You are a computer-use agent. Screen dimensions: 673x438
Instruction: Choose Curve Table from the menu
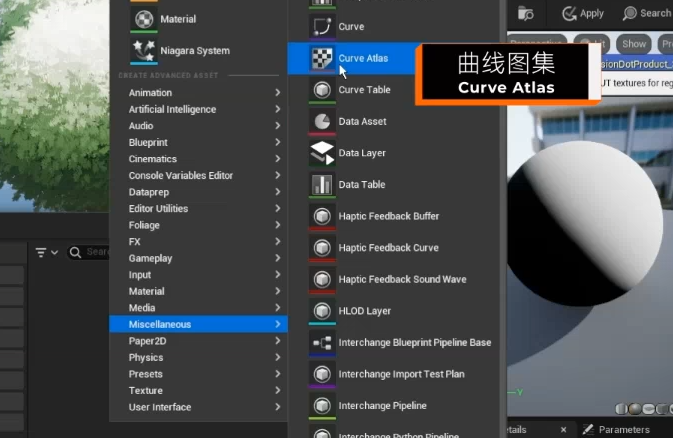tap(364, 90)
